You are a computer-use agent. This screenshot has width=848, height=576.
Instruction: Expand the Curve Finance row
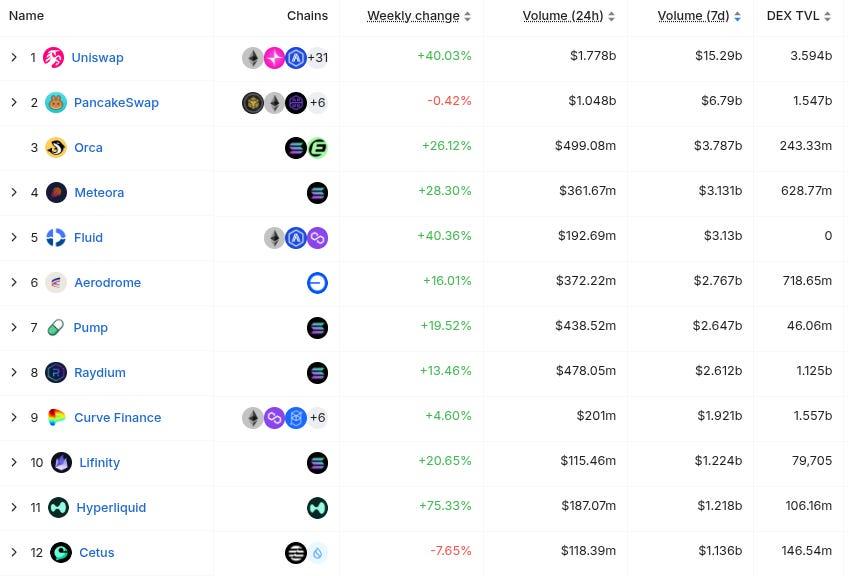pyautogui.click(x=14, y=417)
